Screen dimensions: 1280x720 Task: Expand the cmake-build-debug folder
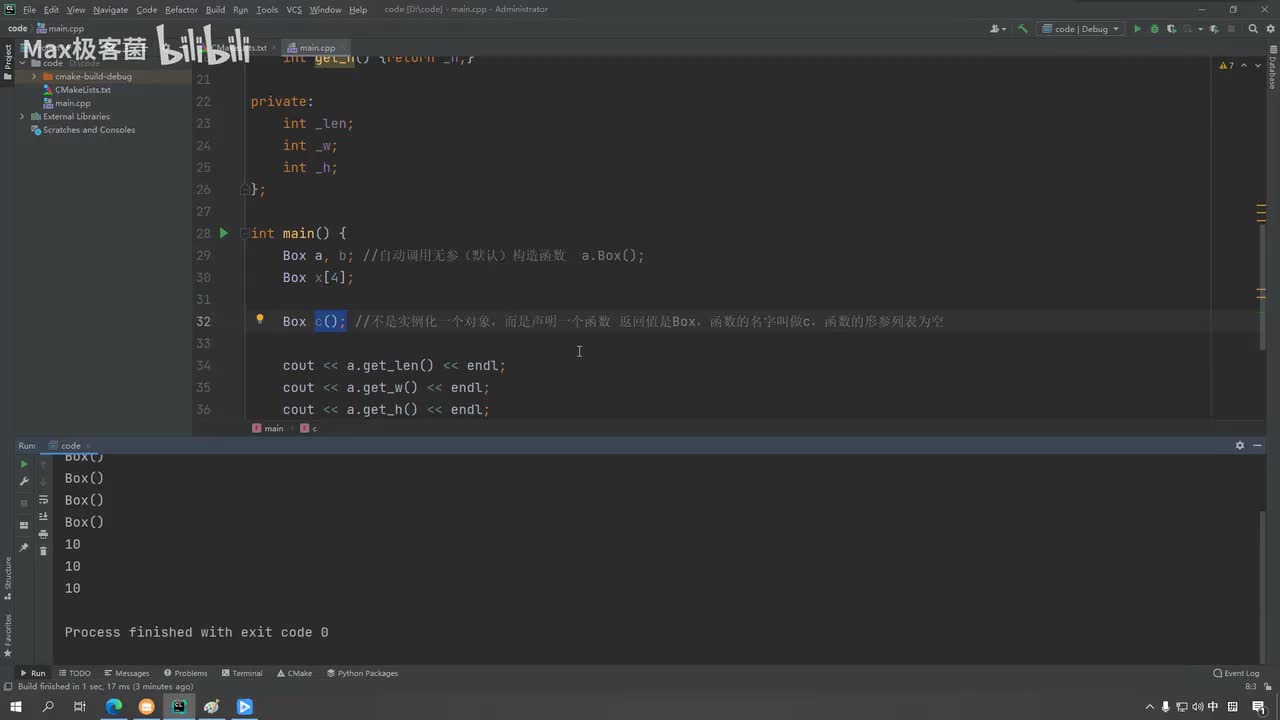point(34,76)
